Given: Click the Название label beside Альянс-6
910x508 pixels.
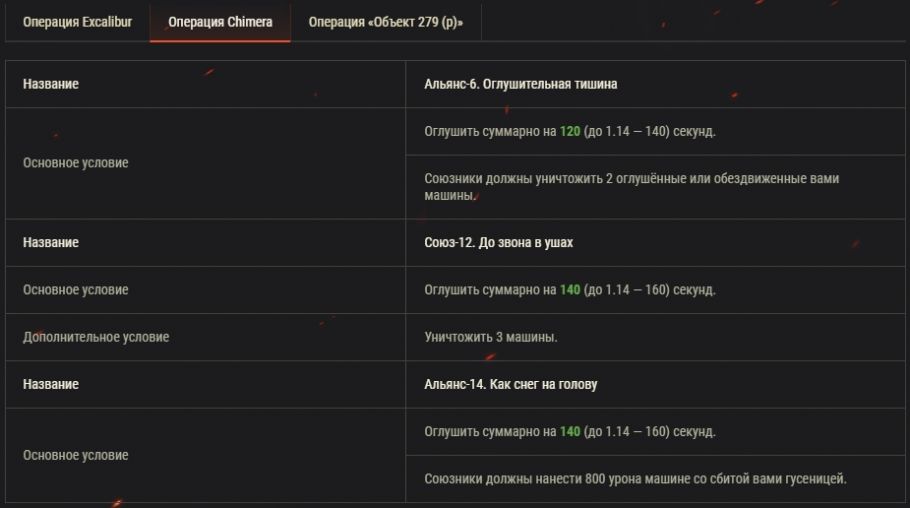Looking at the screenshot, I should click(x=51, y=84).
